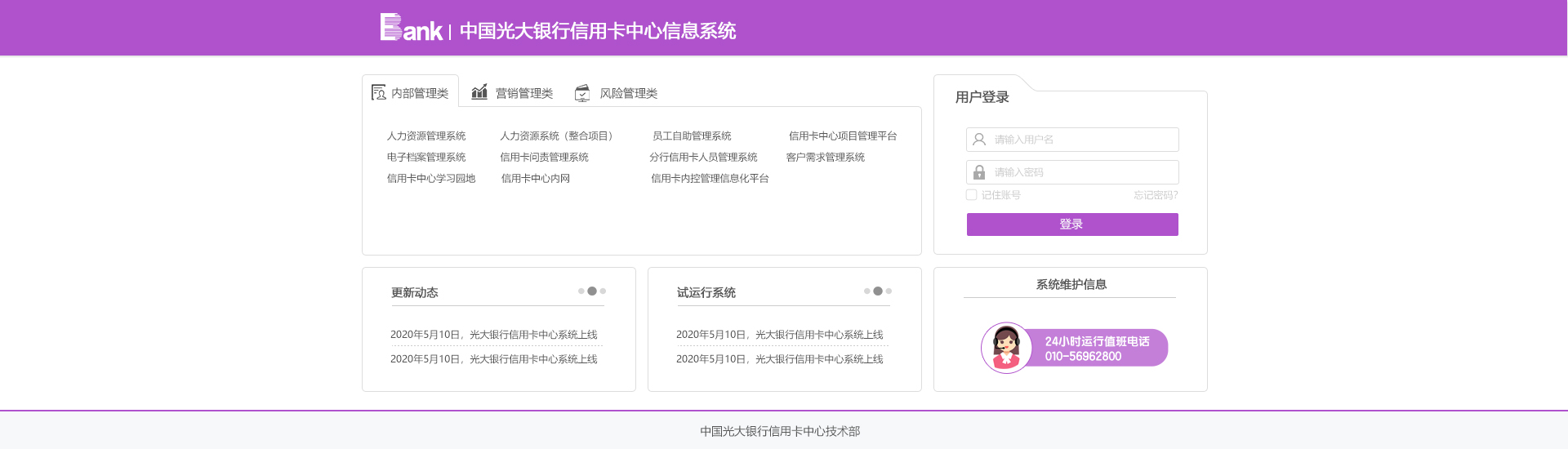Viewport: 1568px width, 449px height.
Task: Open 电子档案管理系统 link
Action: [x=426, y=158]
